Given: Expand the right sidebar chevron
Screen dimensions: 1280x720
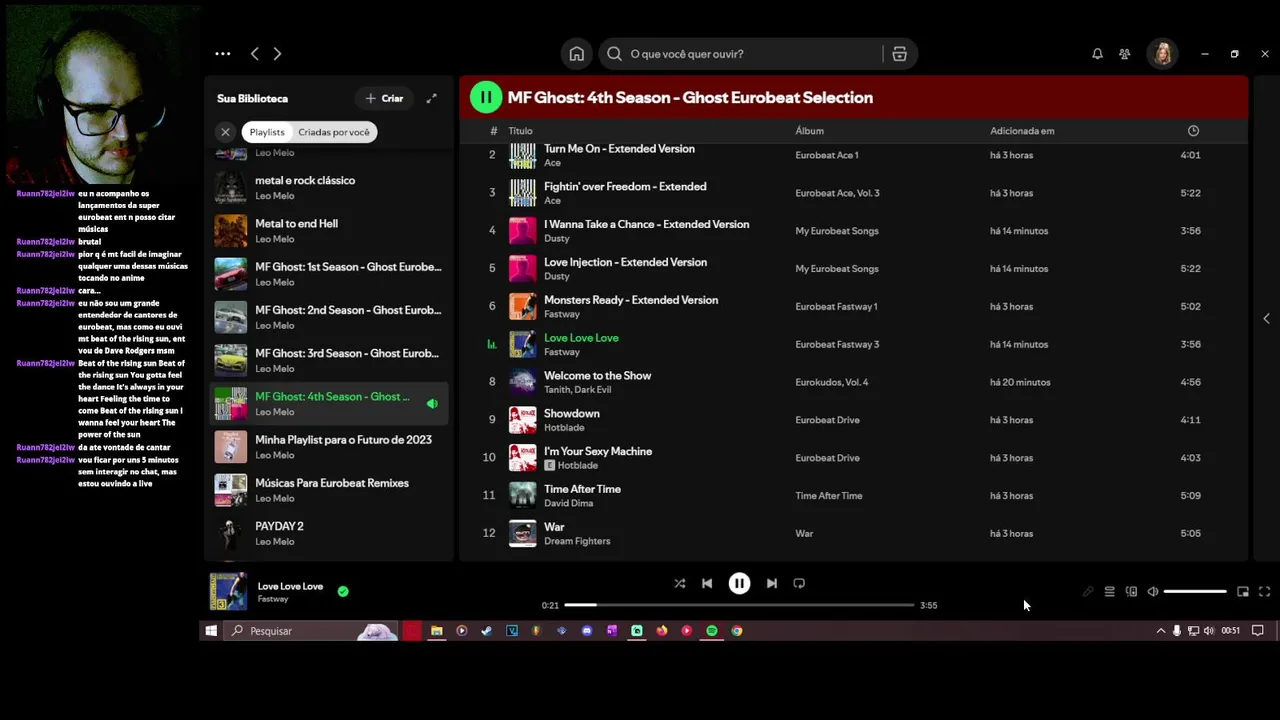Looking at the screenshot, I should click(1266, 318).
